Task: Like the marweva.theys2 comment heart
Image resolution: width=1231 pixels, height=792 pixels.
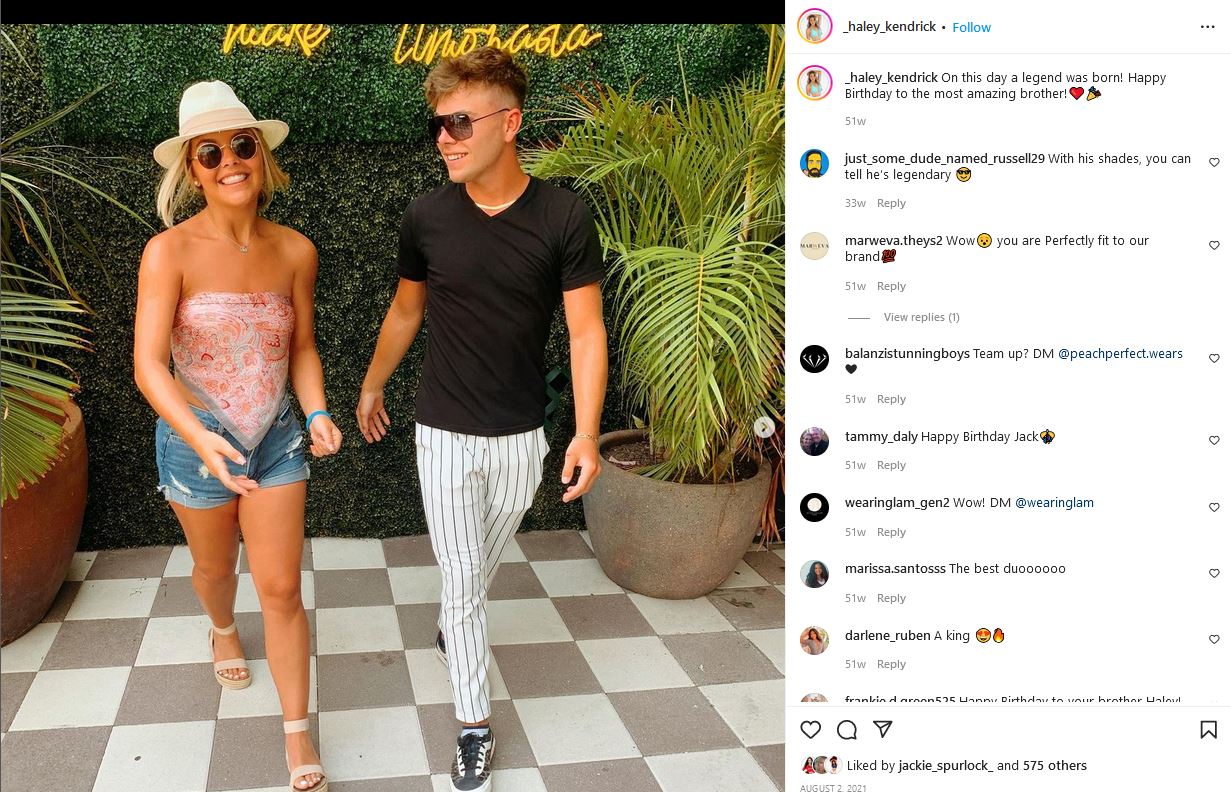Action: click(1214, 245)
